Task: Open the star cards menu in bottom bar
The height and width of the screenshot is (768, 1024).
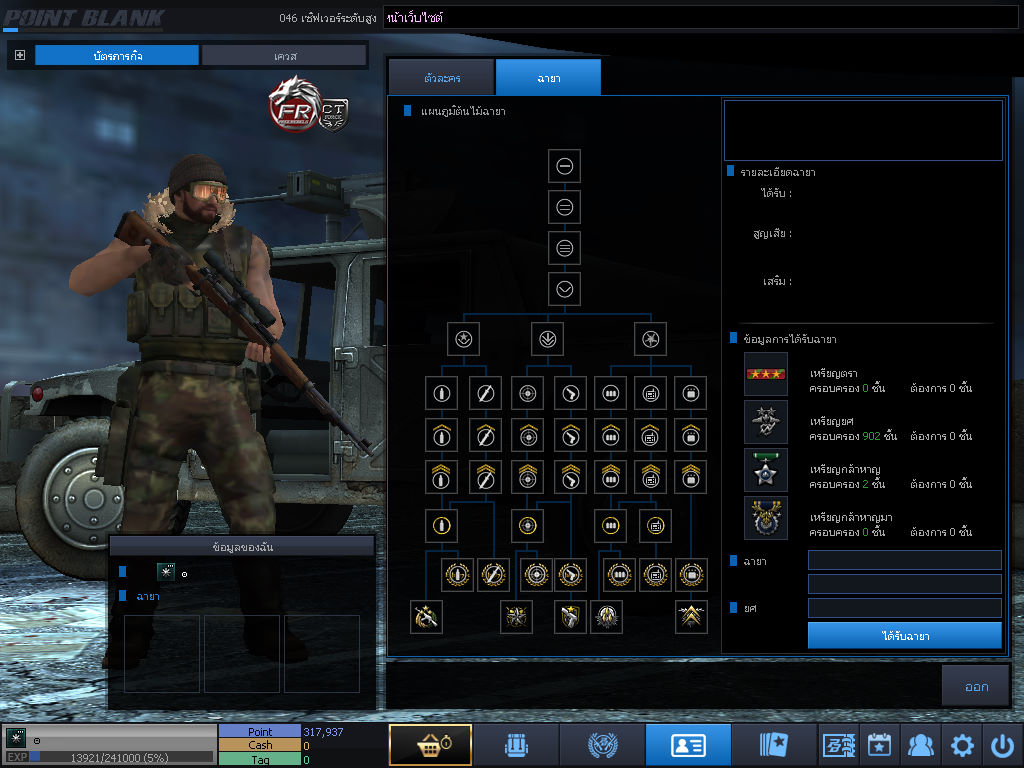Action: (775, 744)
